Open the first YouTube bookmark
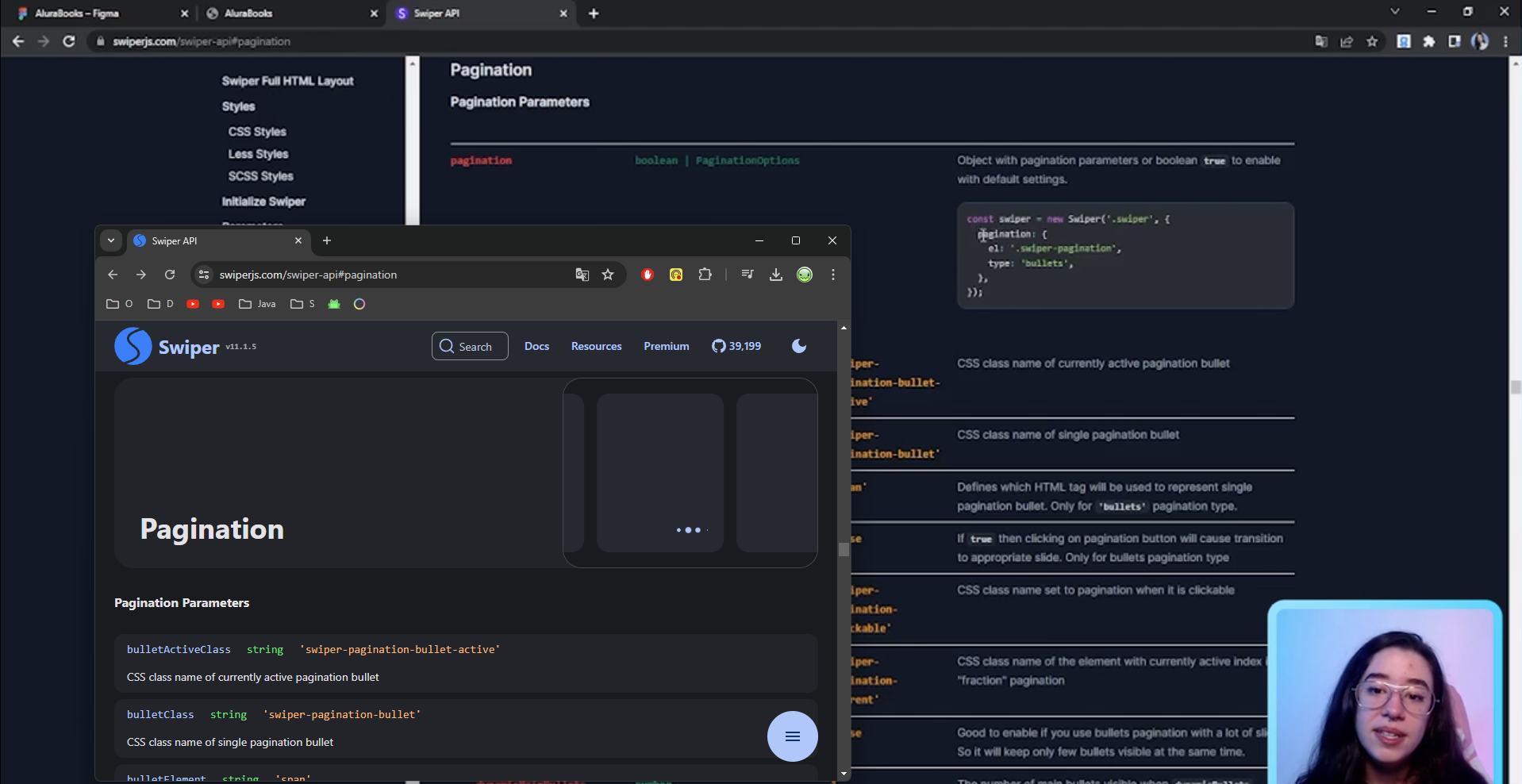The image size is (1522, 784). pyautogui.click(x=193, y=304)
